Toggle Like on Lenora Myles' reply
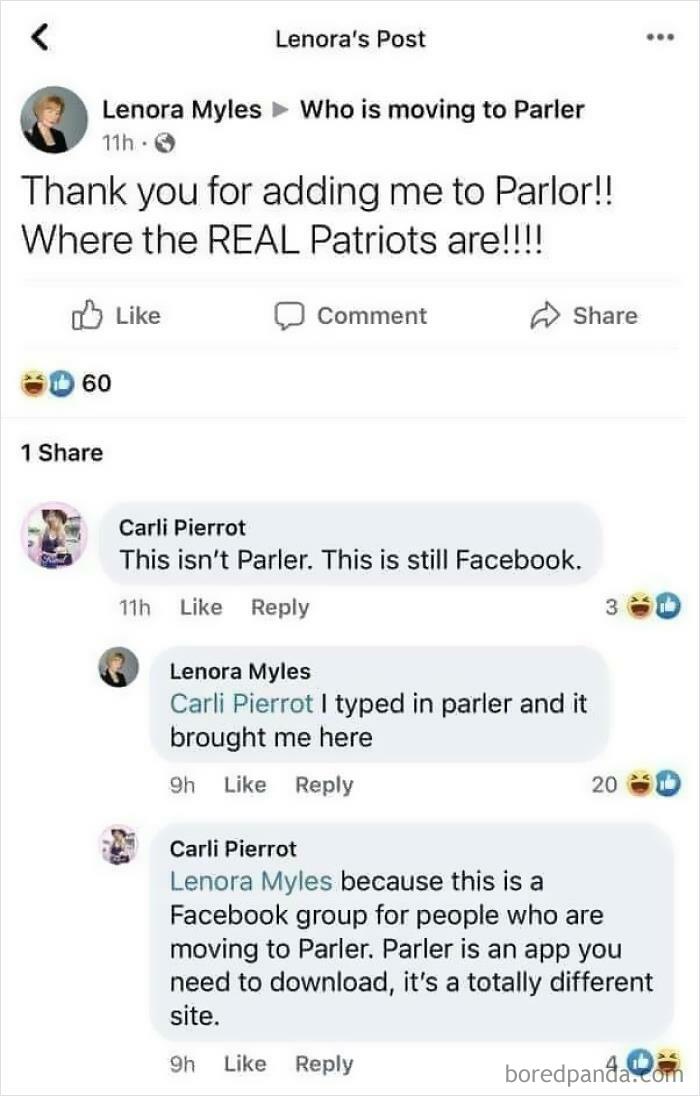Viewport: 700px width, 1096px height. tap(245, 785)
